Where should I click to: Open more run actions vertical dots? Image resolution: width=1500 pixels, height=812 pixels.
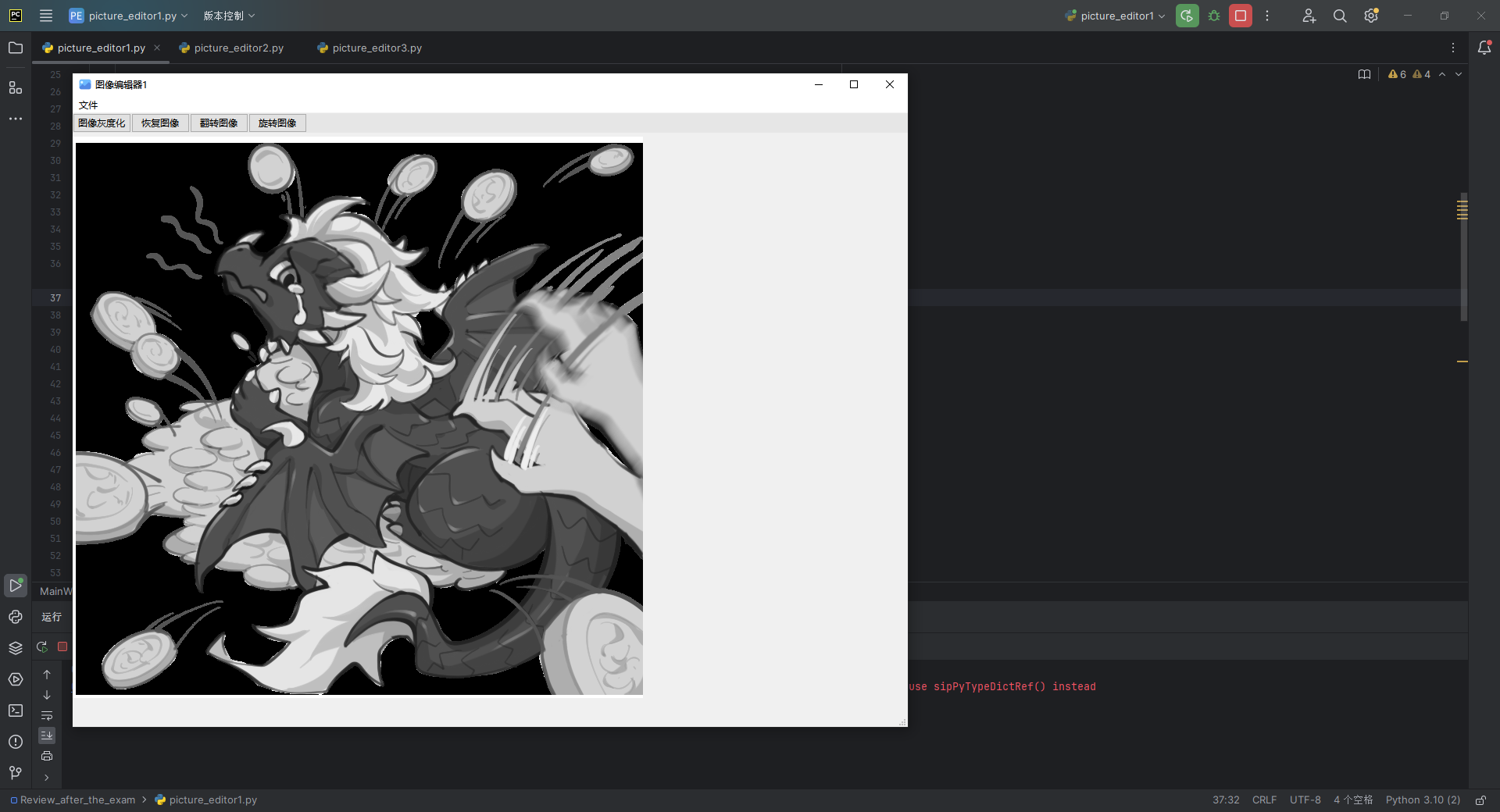point(1267,16)
